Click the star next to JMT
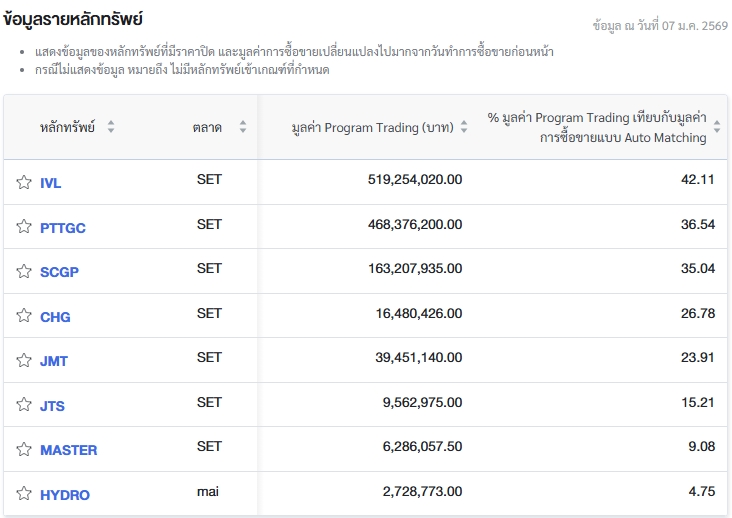Screen dimensions: 732x518 pyautogui.click(x=24, y=360)
